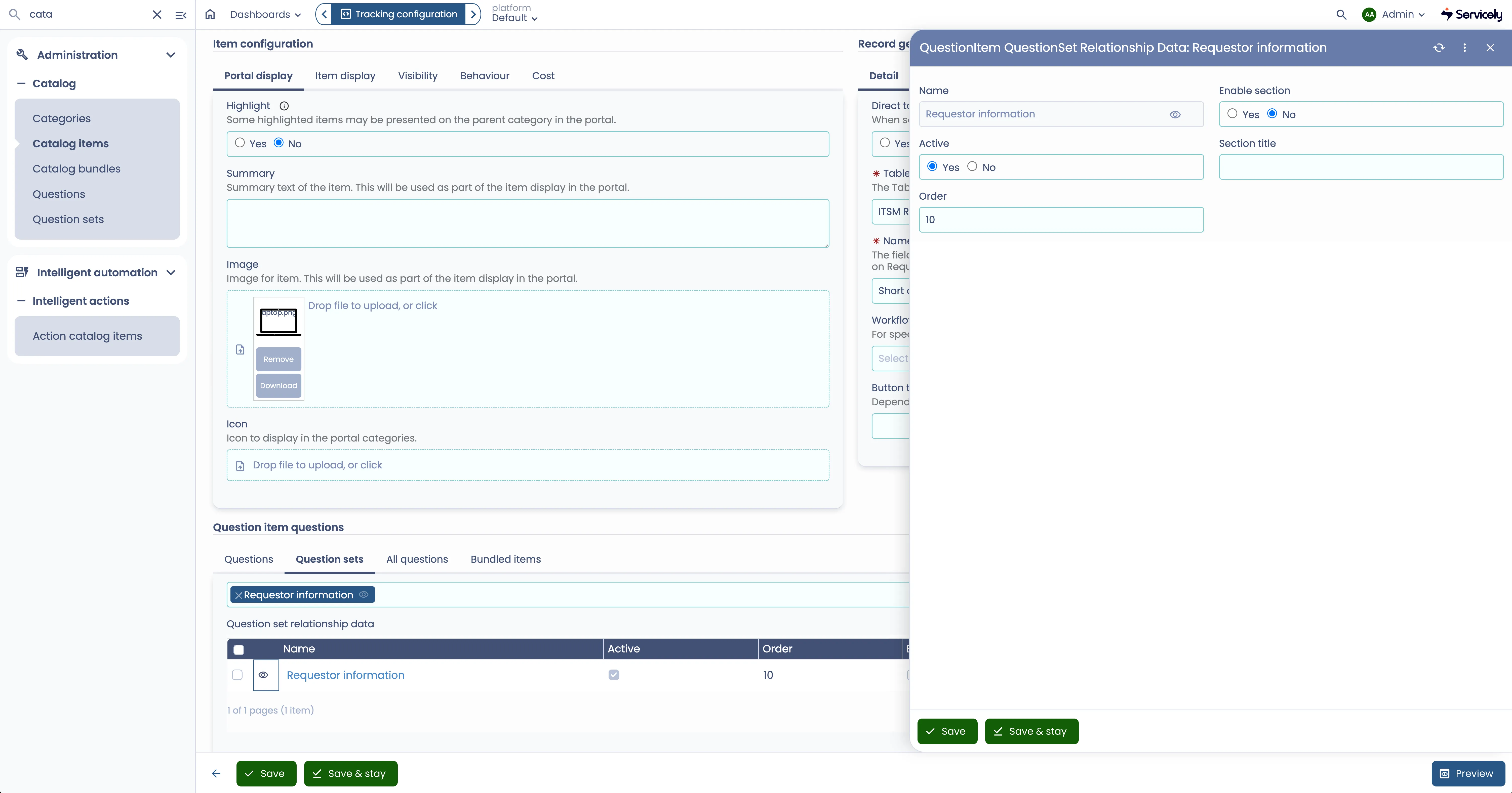Click the Admin avatar badge
Image resolution: width=1512 pixels, height=793 pixels.
click(1369, 15)
